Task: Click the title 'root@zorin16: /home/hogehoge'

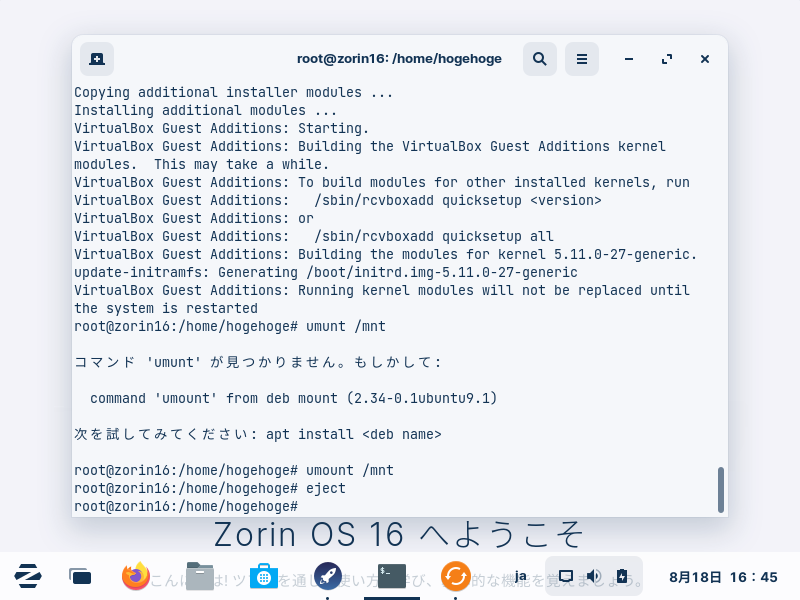Action: [399, 59]
